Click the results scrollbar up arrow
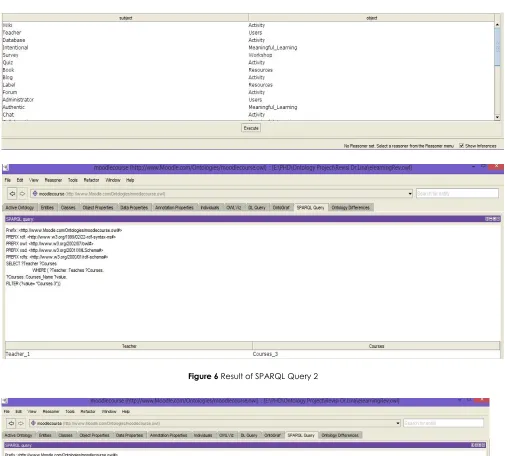 click(x=497, y=25)
